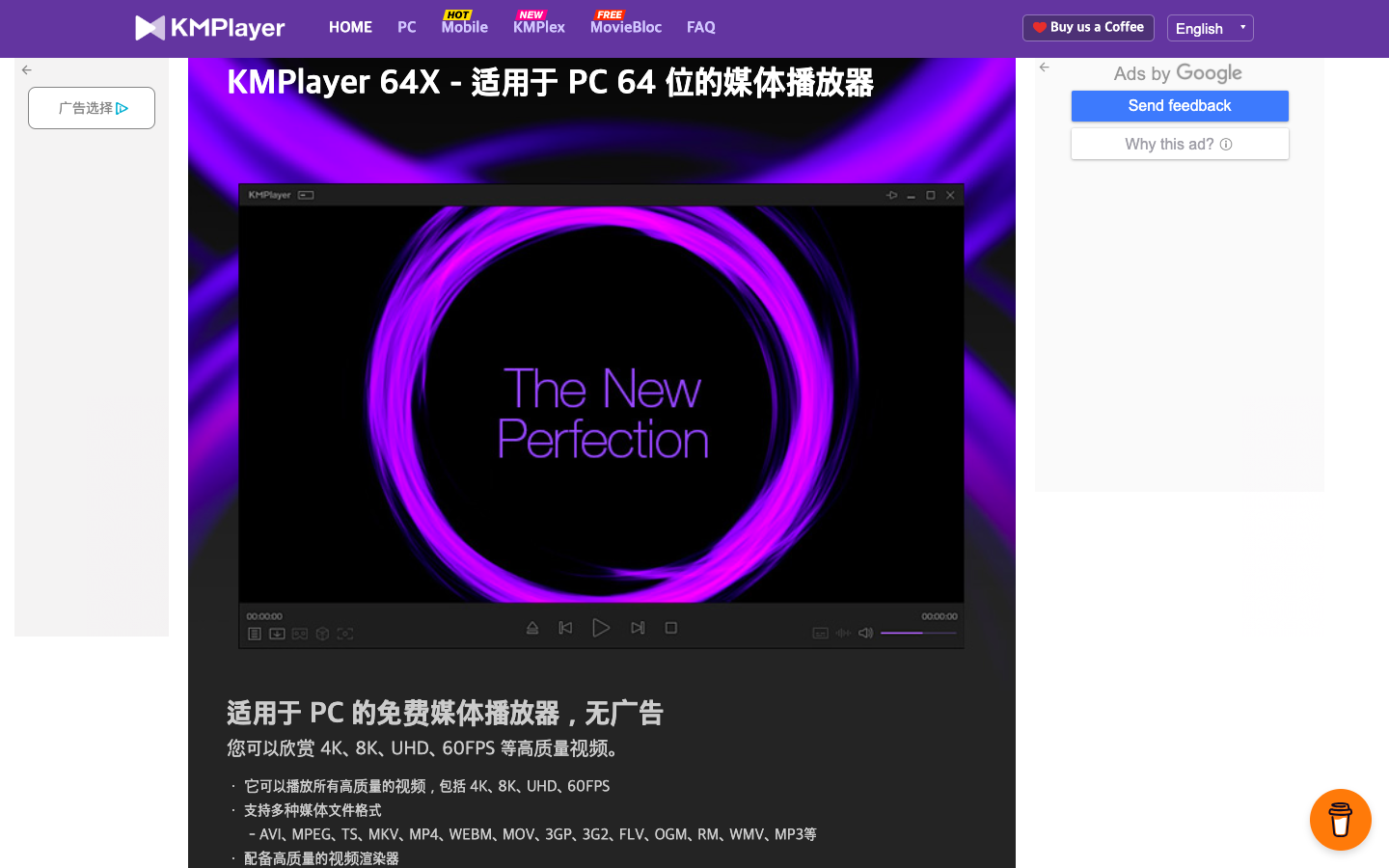Click the Buy us a Coffee button
Screen dimensions: 1389x868
coord(1088,28)
